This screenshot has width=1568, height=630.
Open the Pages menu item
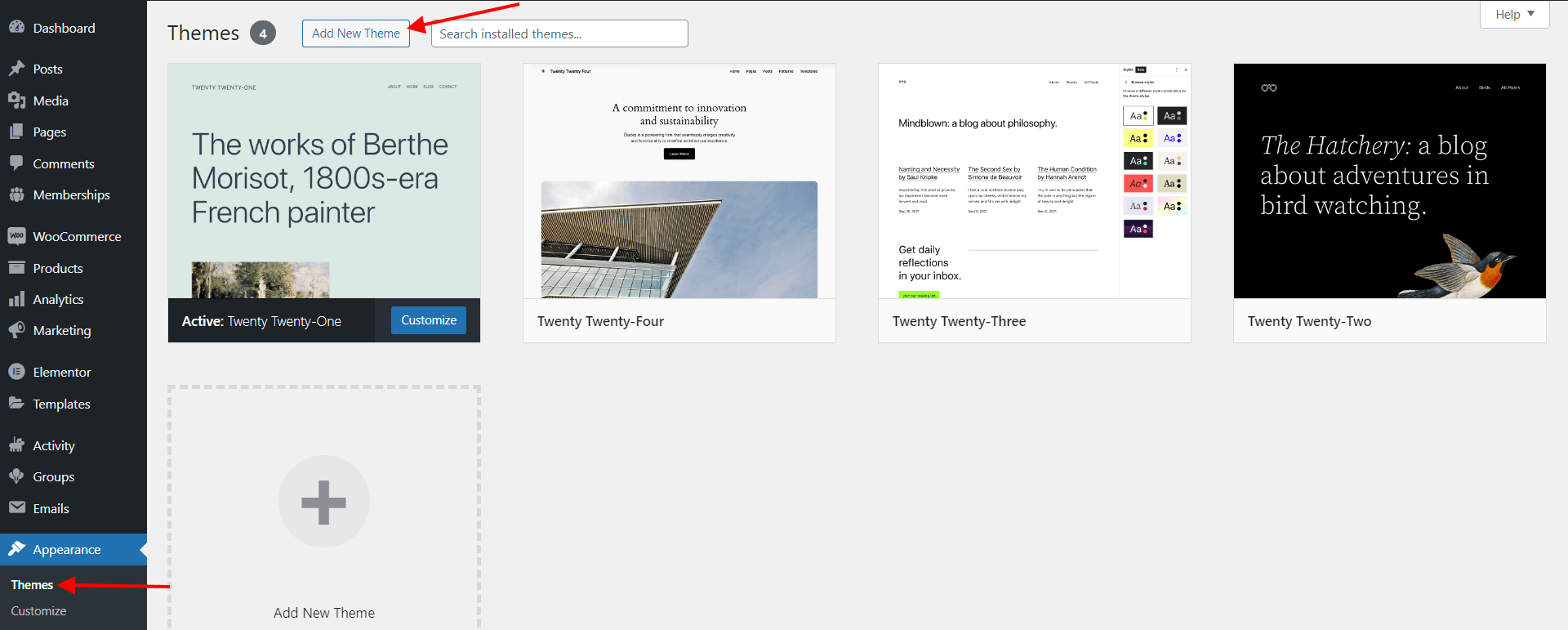coord(73,132)
